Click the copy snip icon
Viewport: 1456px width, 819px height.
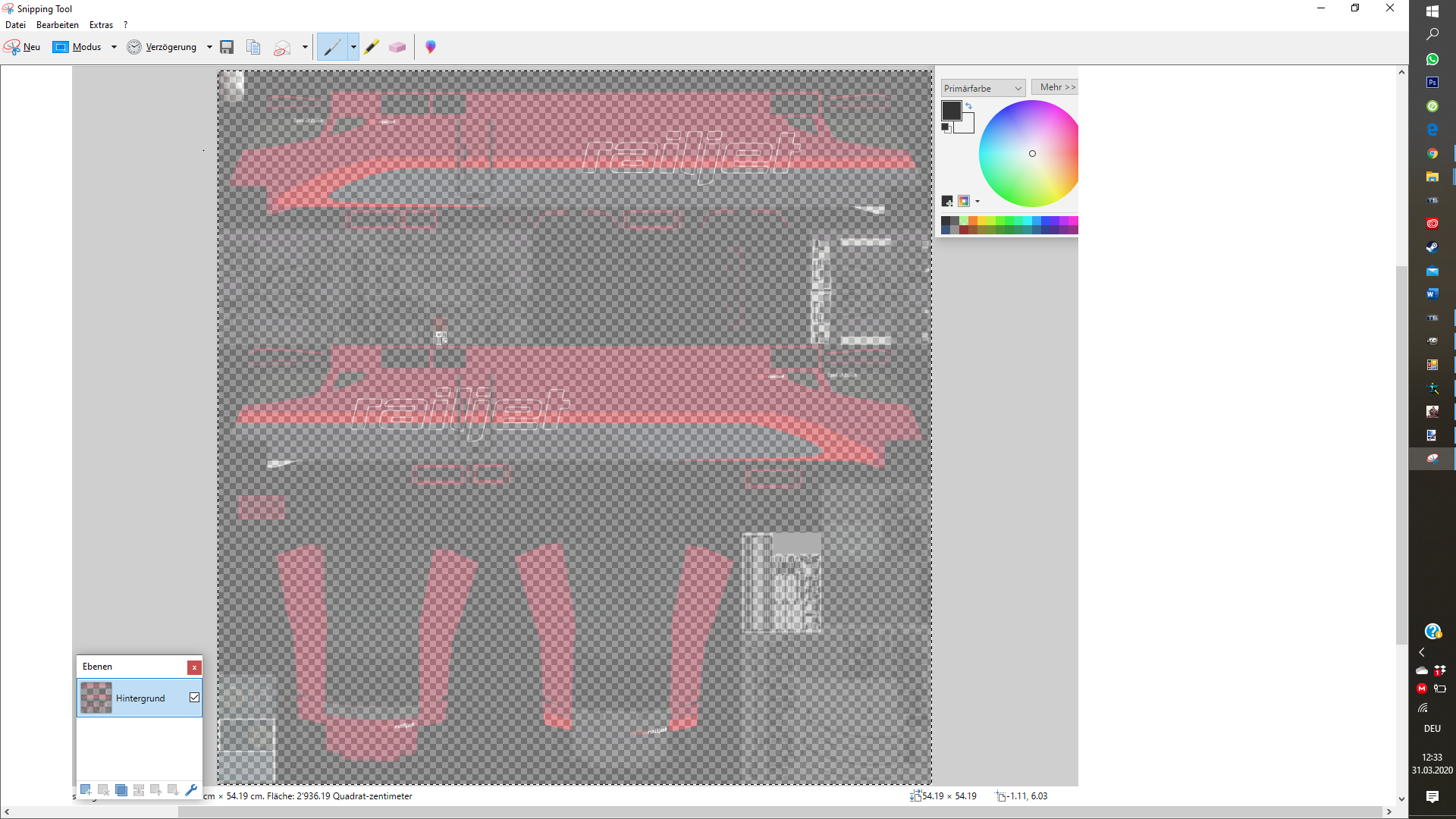253,47
